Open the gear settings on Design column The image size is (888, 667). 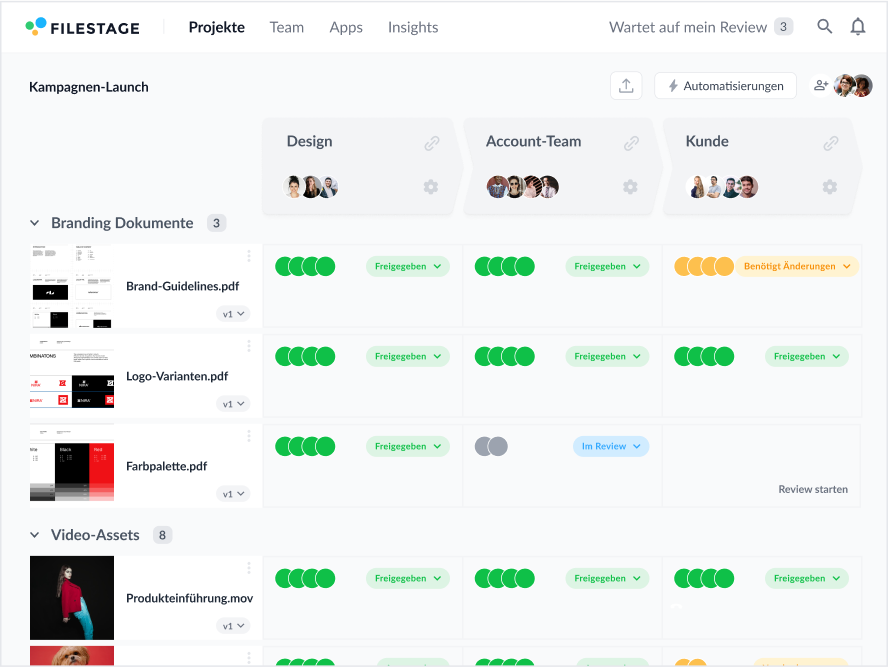pos(430,186)
